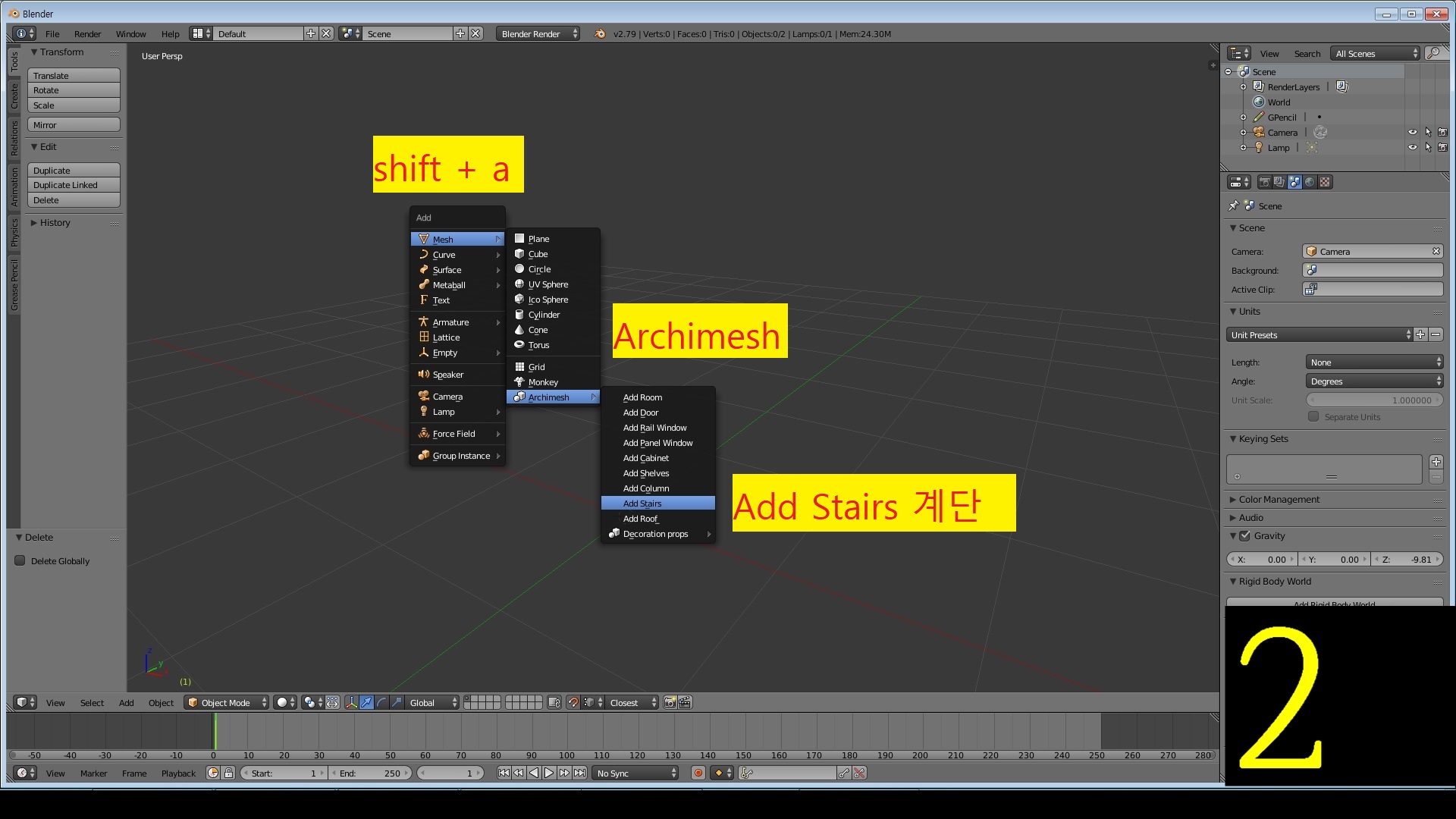The width and height of the screenshot is (1456, 819).
Task: Choose UV Sphere from the Mesh submenu
Action: point(553,284)
